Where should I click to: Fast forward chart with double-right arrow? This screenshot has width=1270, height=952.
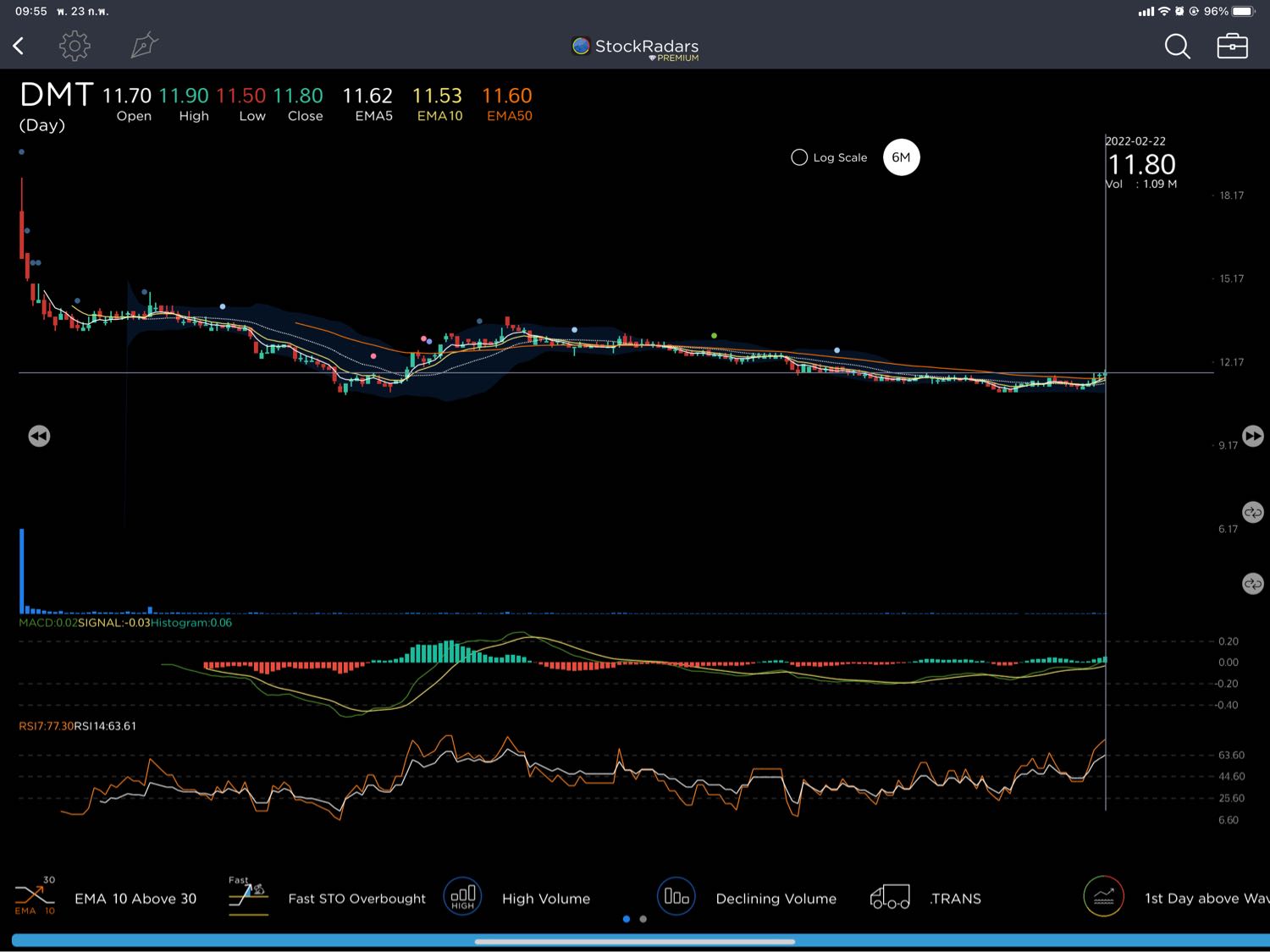point(1252,436)
